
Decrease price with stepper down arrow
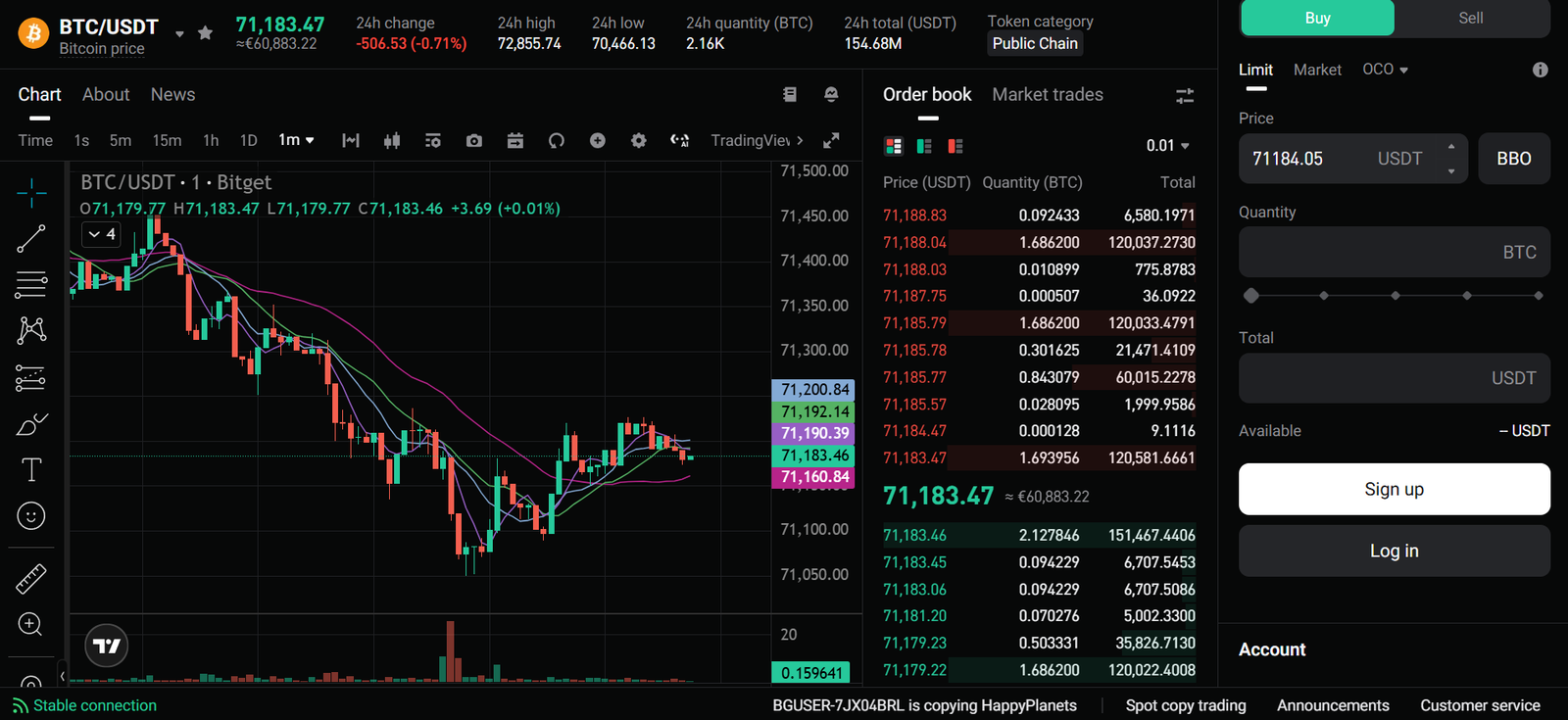pyautogui.click(x=1451, y=170)
